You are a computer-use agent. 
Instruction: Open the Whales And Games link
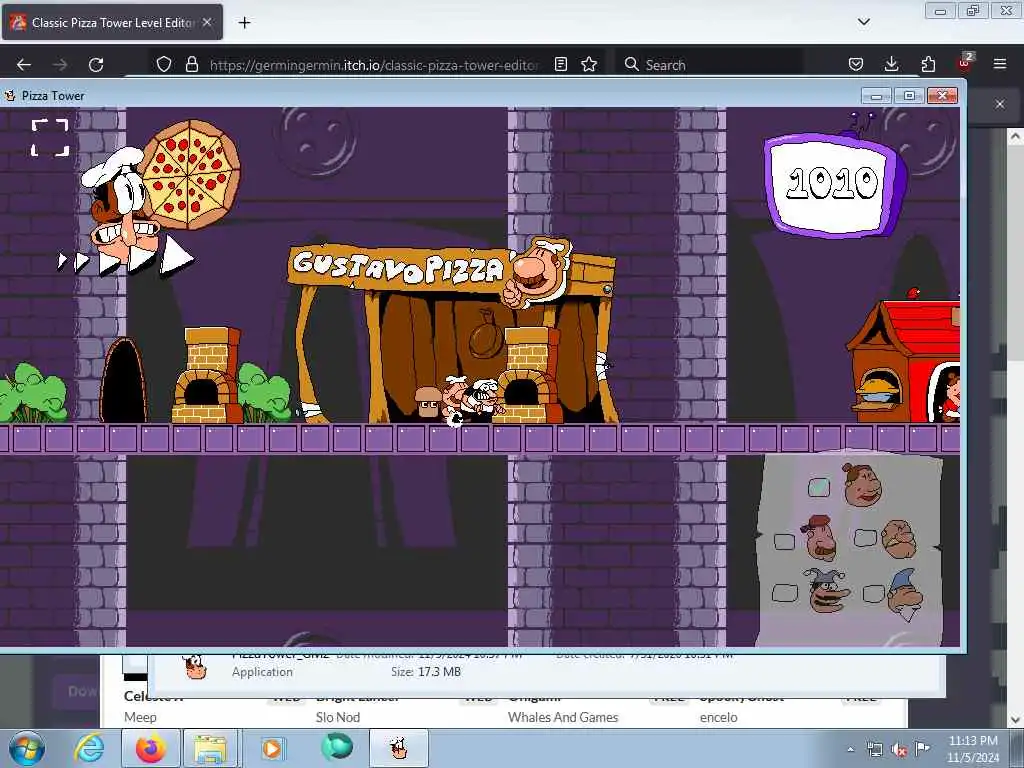point(563,717)
